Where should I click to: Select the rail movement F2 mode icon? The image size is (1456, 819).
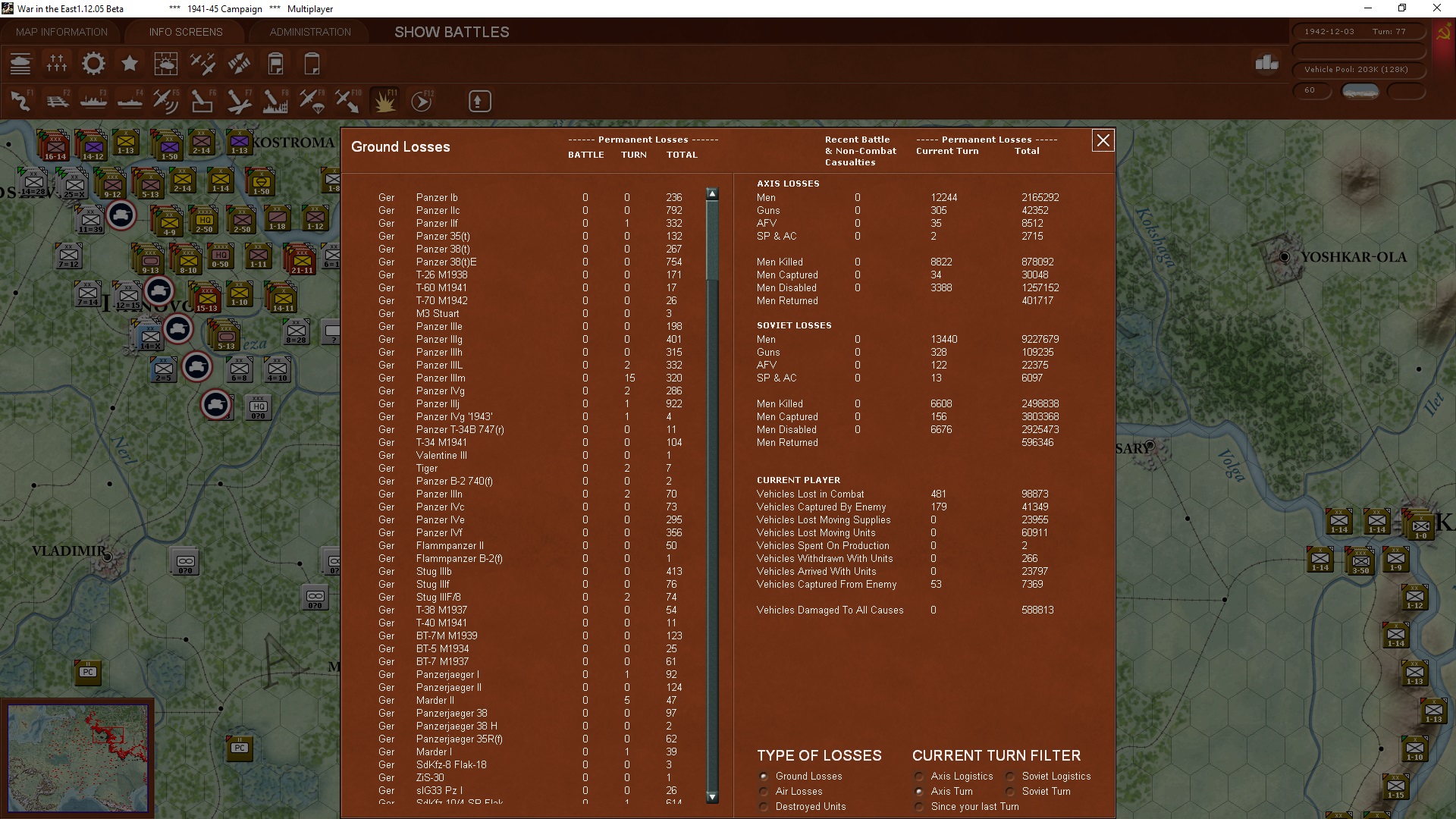pos(57,101)
